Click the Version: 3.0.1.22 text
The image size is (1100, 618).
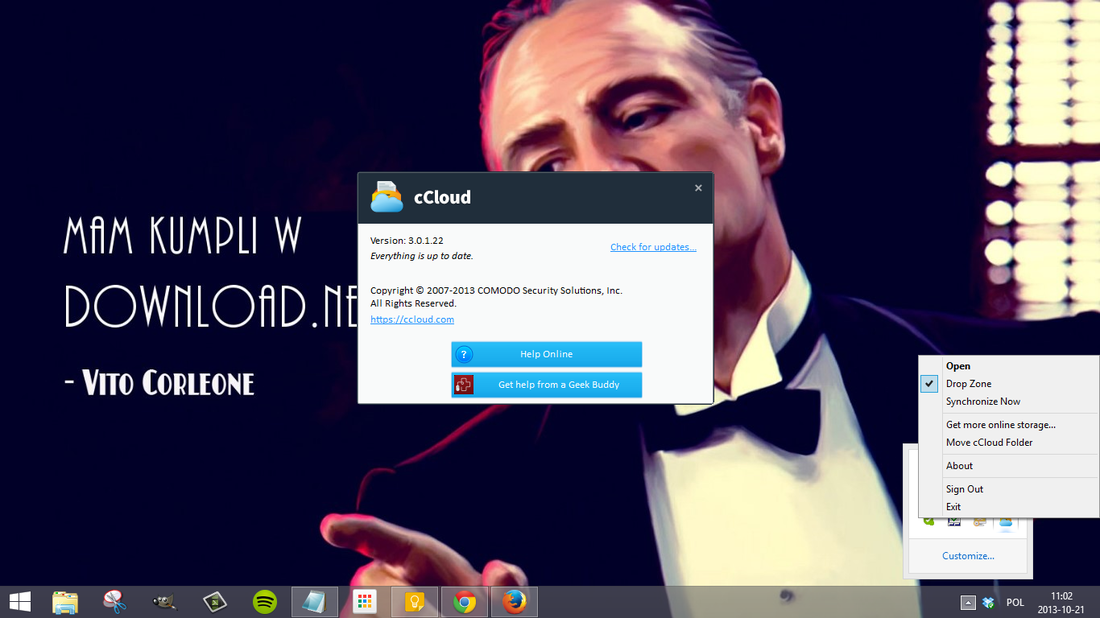(x=407, y=241)
